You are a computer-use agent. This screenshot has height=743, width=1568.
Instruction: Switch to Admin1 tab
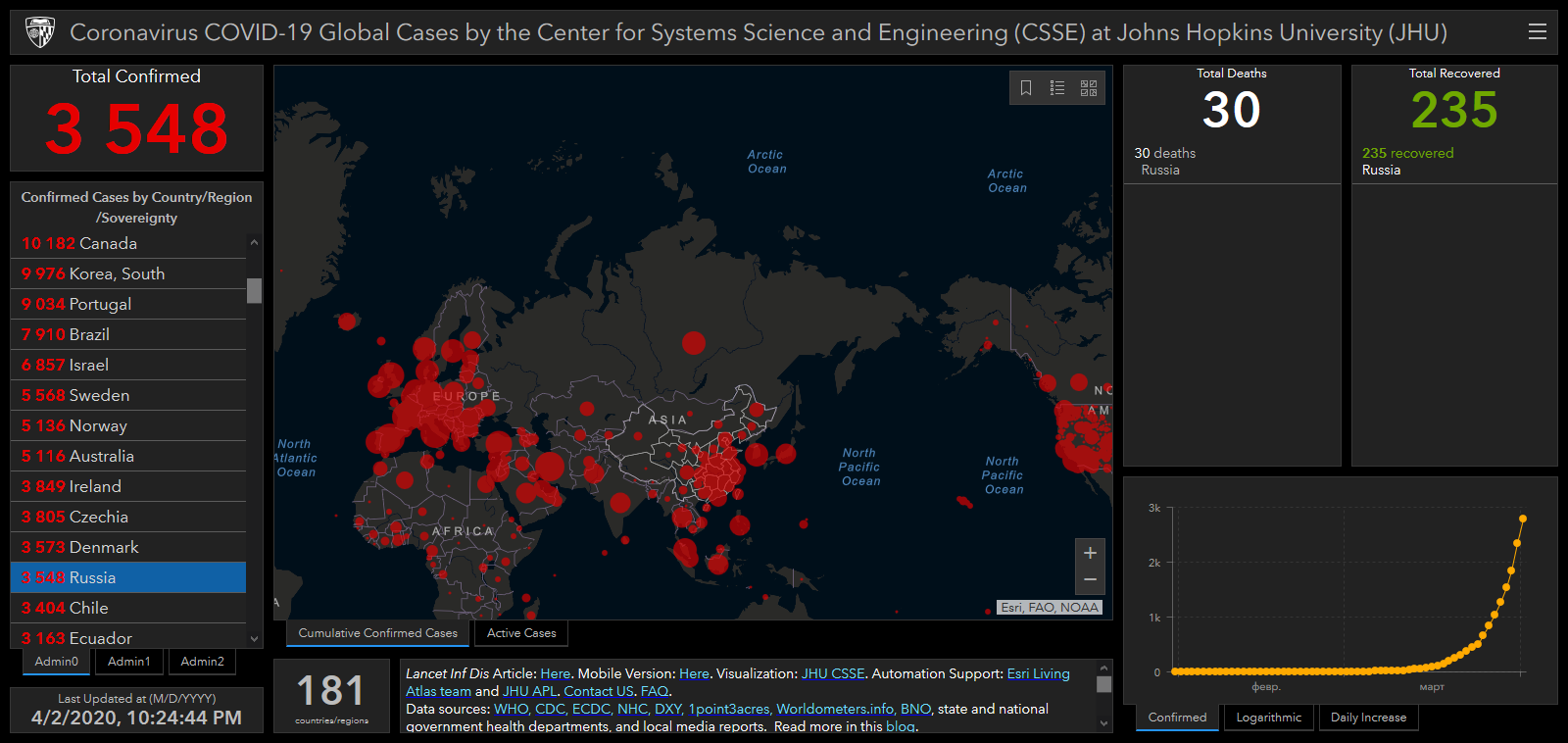[x=129, y=662]
